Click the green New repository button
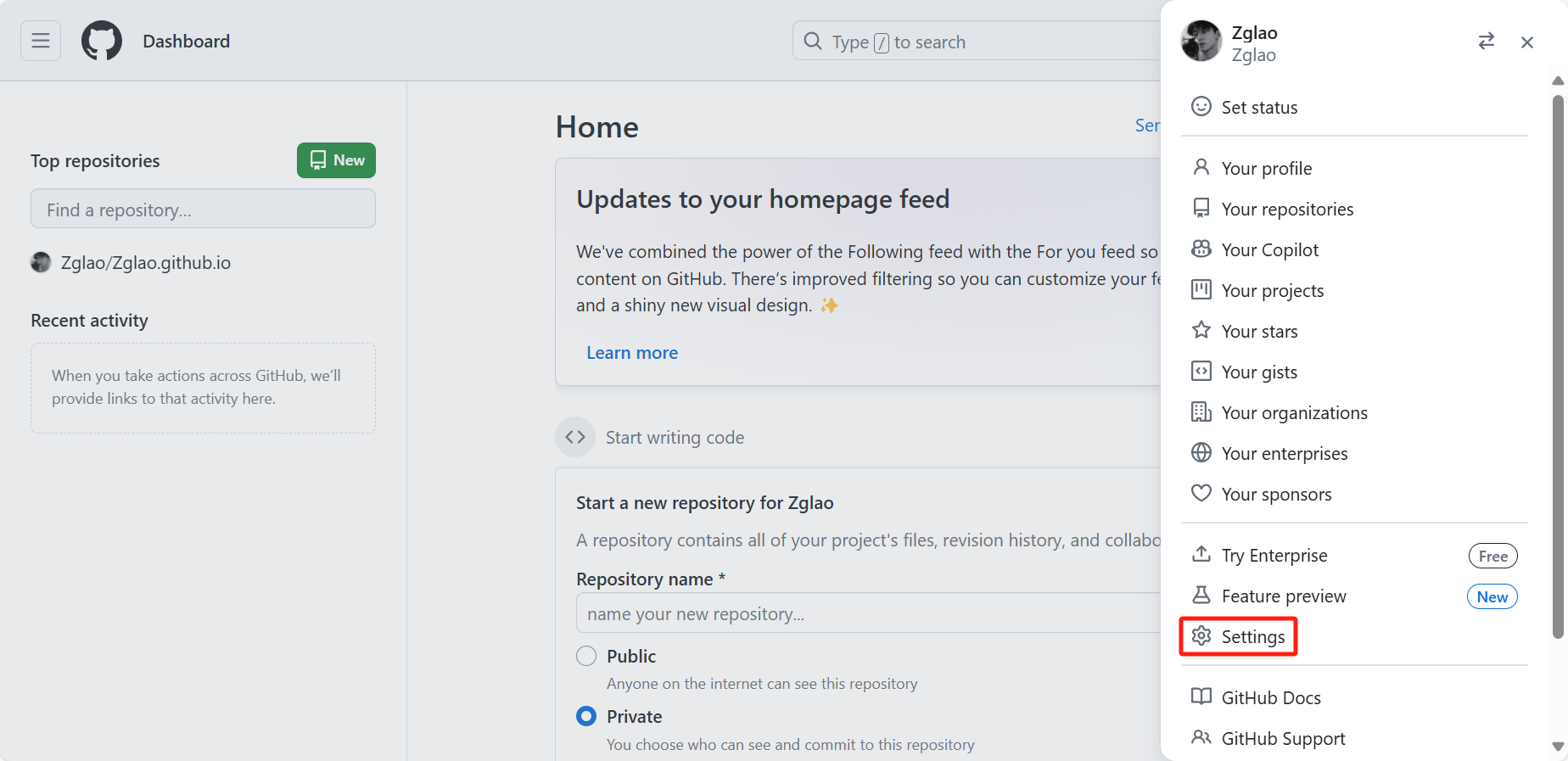This screenshot has width=1568, height=761. click(336, 160)
